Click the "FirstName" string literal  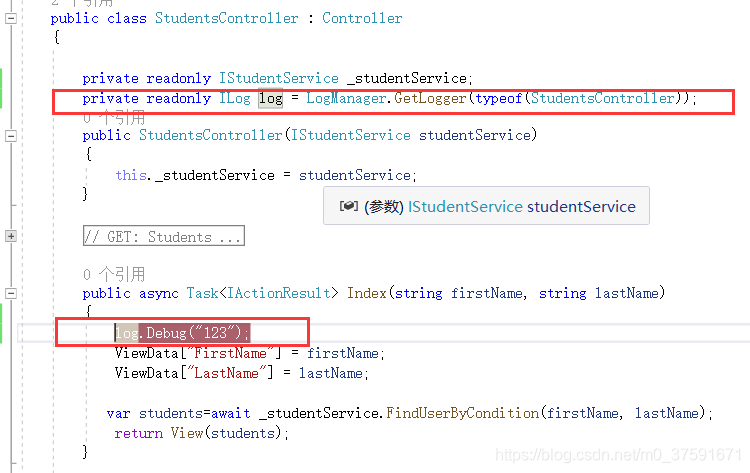click(230, 353)
